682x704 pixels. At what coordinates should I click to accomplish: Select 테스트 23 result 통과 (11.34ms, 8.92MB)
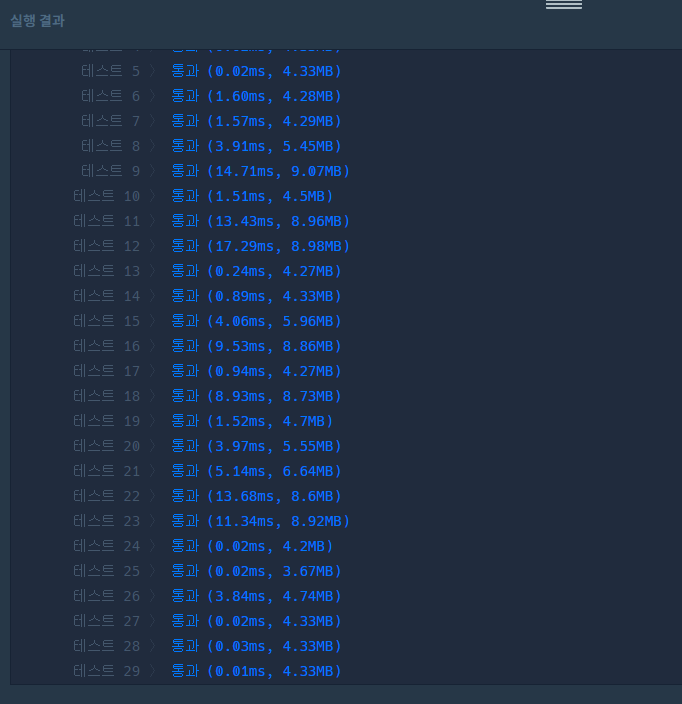click(x=260, y=521)
